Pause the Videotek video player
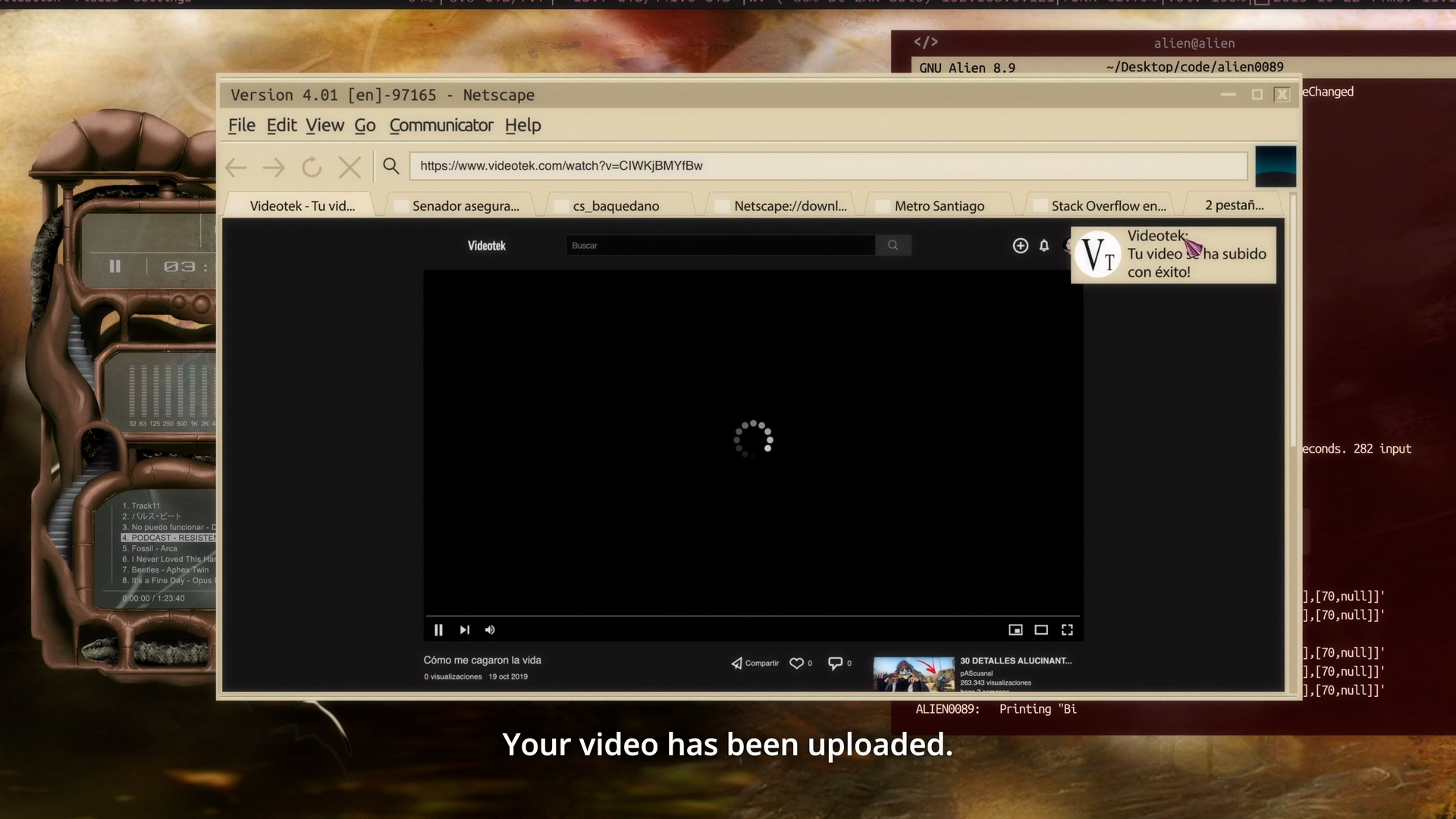1456x819 pixels. click(x=438, y=630)
